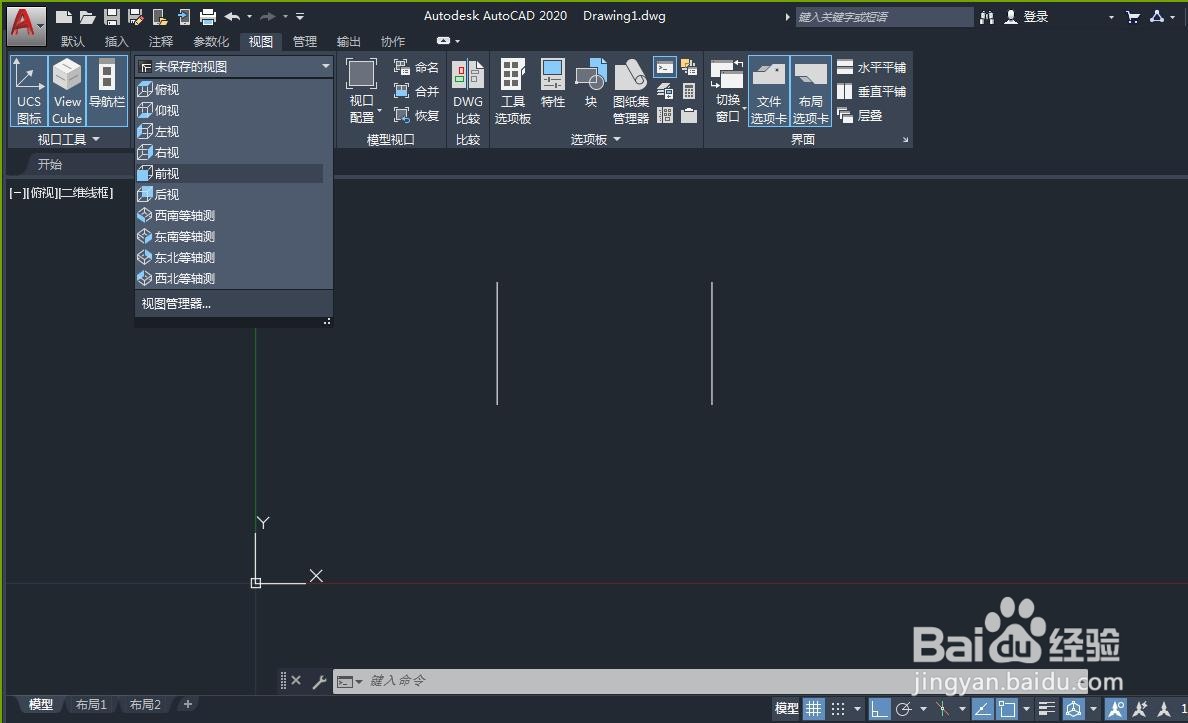Select the 俯视 top view option
Viewport: 1188px width, 723px height.
[230, 89]
